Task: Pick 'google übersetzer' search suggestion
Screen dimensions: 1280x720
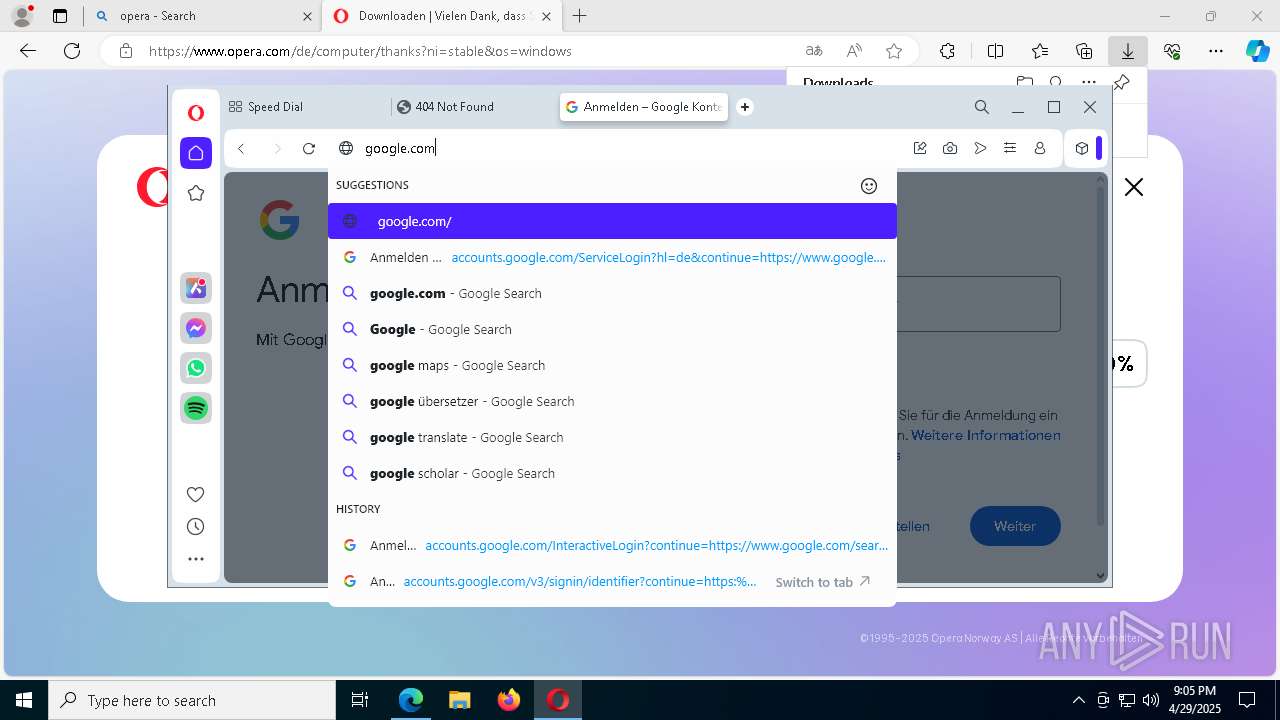Action: tap(612, 401)
